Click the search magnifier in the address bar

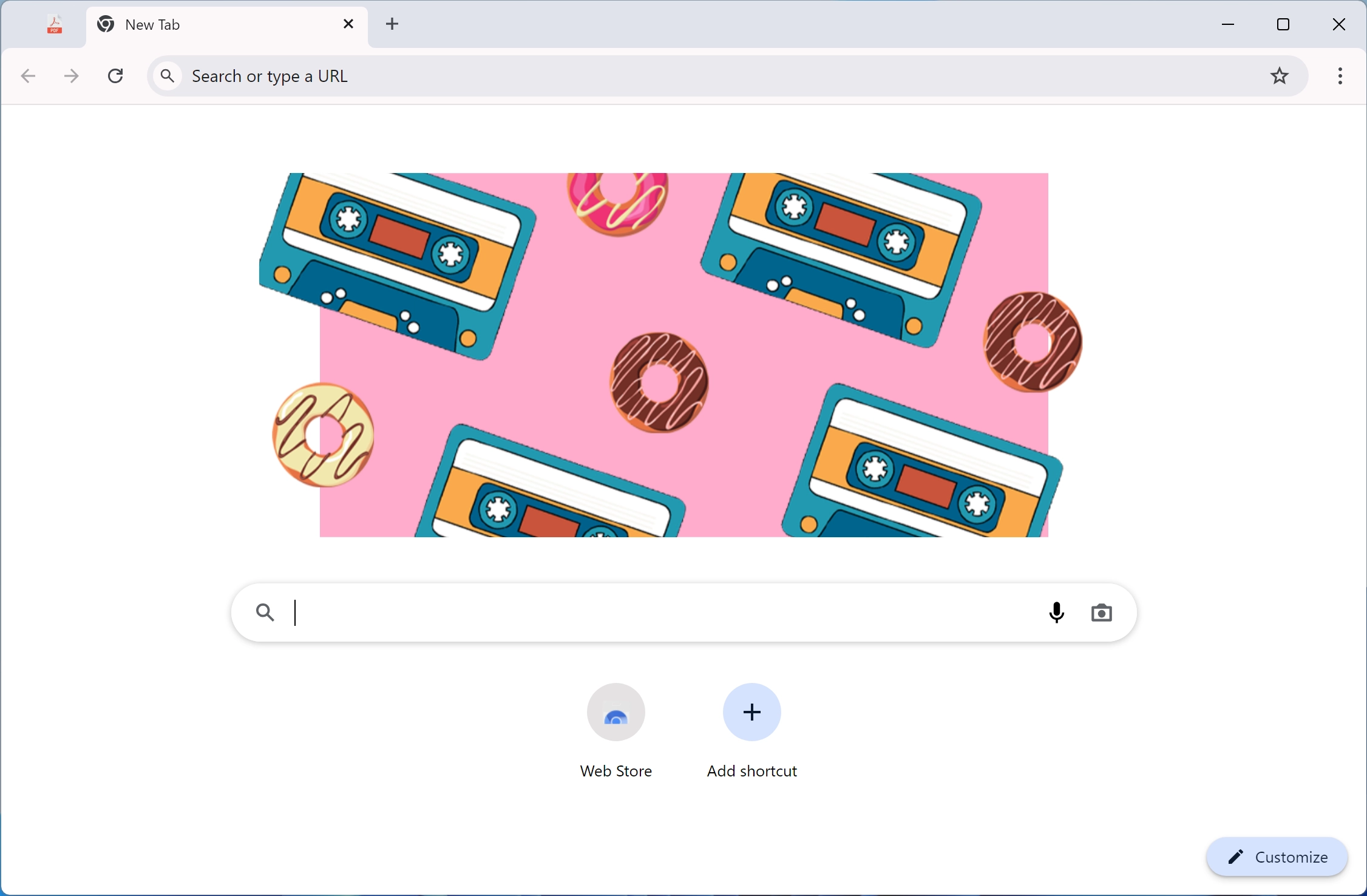click(x=167, y=75)
